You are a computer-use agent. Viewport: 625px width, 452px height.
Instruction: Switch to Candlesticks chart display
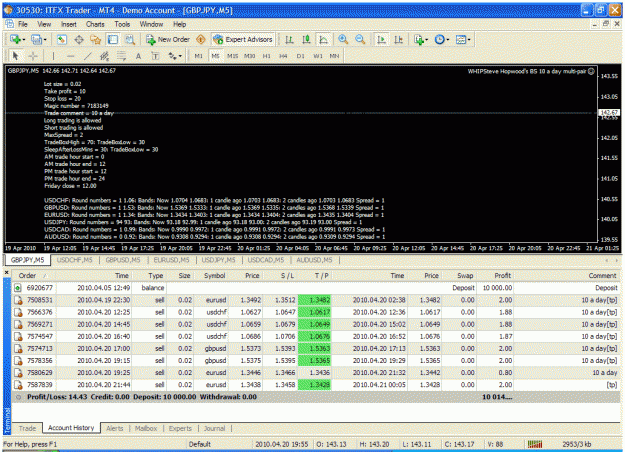click(x=306, y=39)
